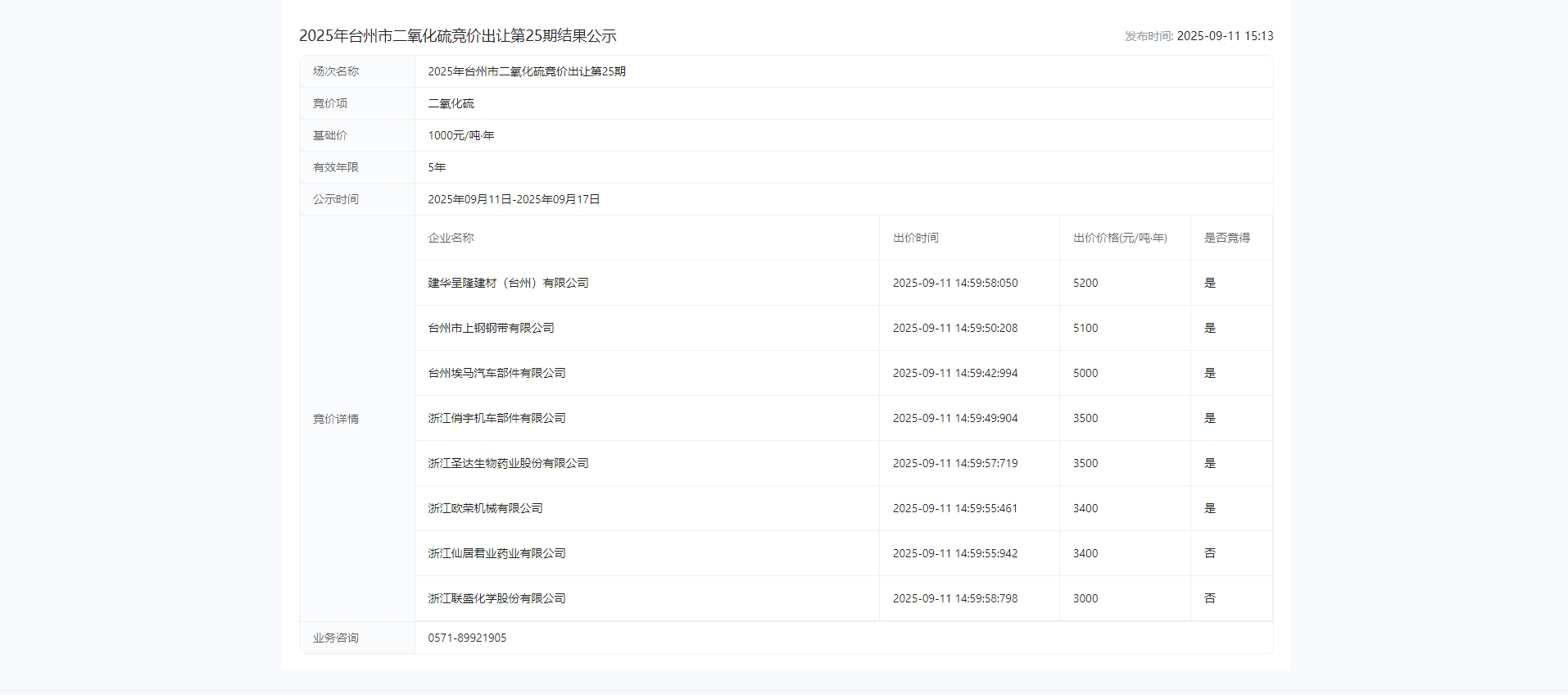Click company name 台州埃马汽车部件有限公司
1568x695 pixels.
(496, 373)
